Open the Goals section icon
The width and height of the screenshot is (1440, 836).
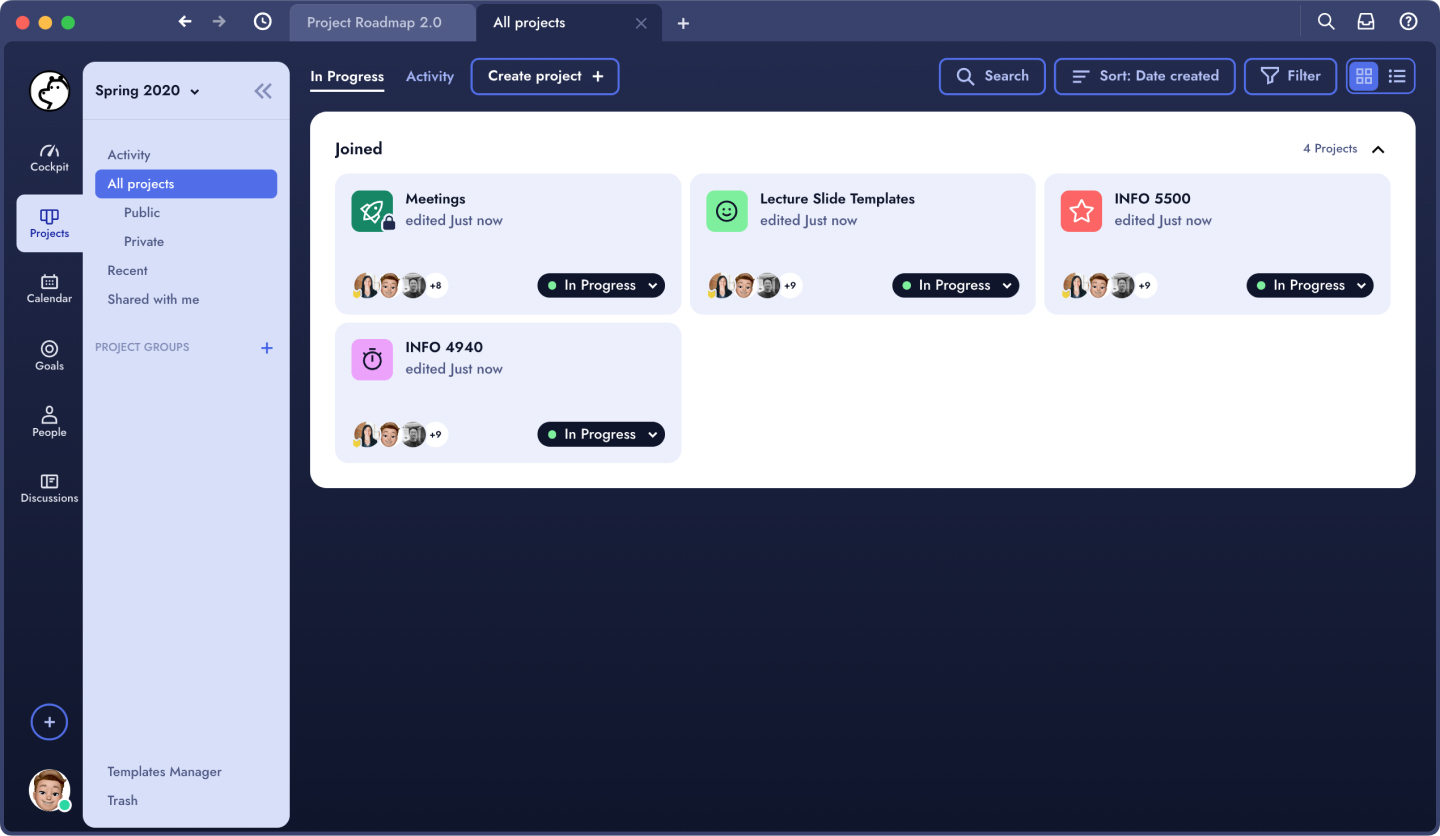[x=49, y=348]
